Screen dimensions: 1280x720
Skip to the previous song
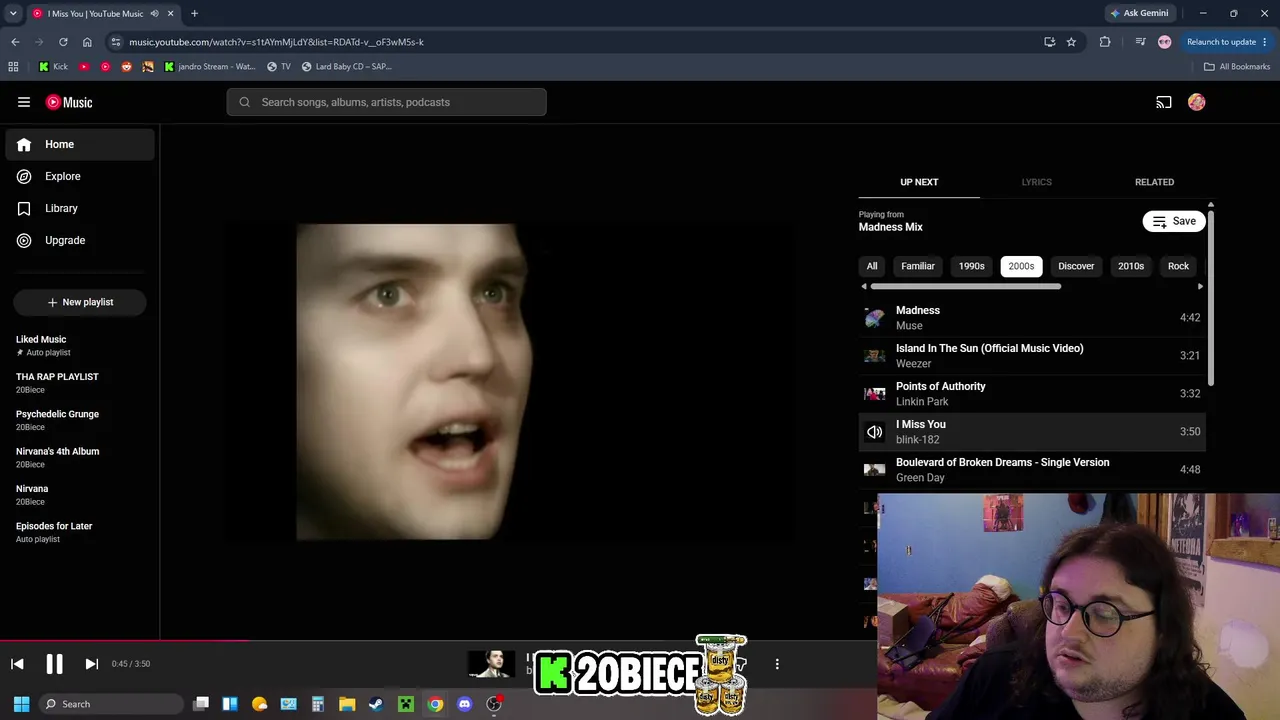coord(17,664)
